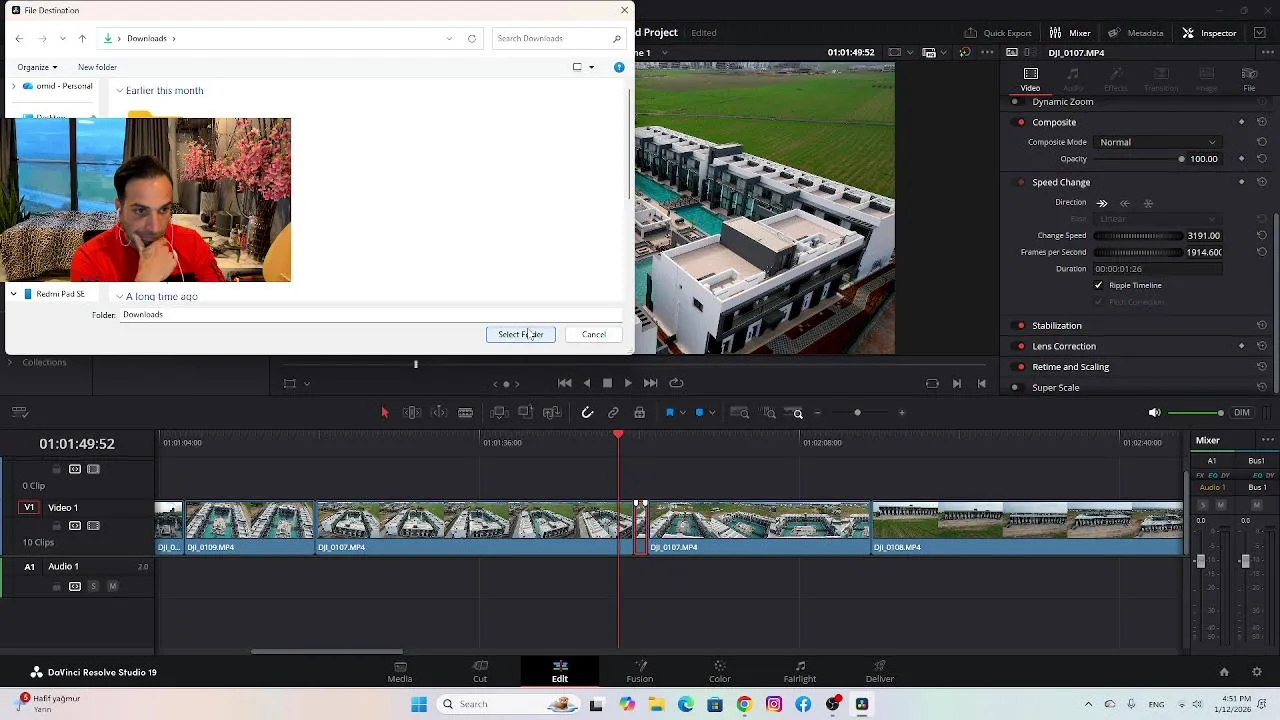The height and width of the screenshot is (720, 1280).
Task: Toggle the Inspector panel
Action: click(1209, 33)
